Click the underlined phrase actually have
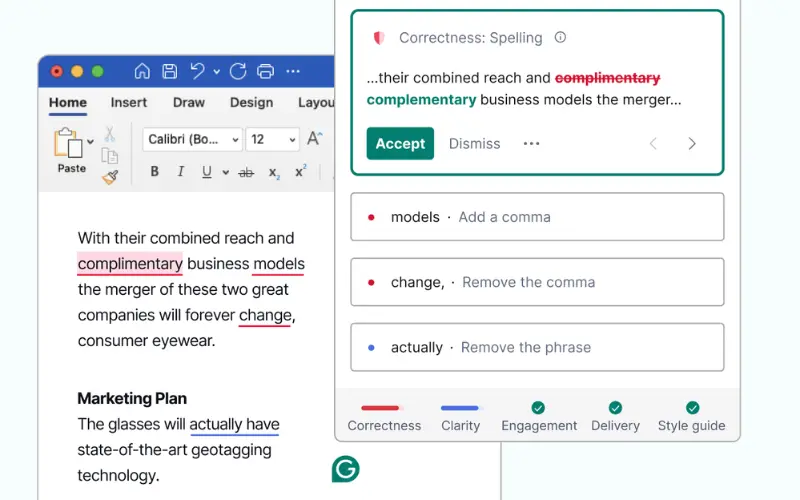The image size is (800, 500). pyautogui.click(x=235, y=424)
